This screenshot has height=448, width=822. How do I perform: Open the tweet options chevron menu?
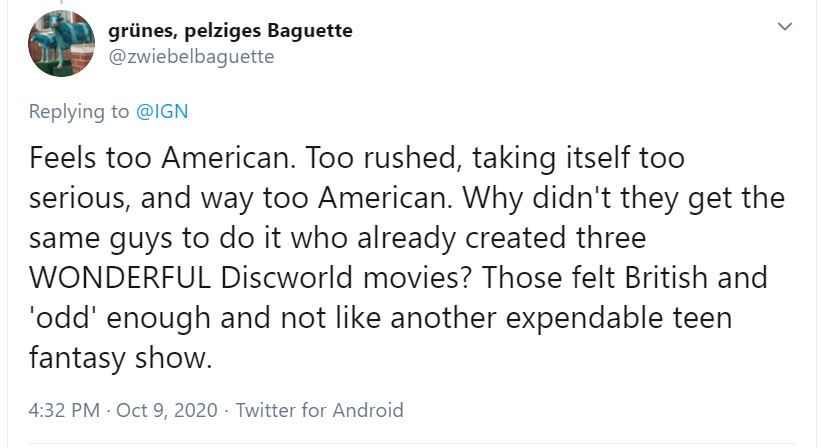coord(785,27)
